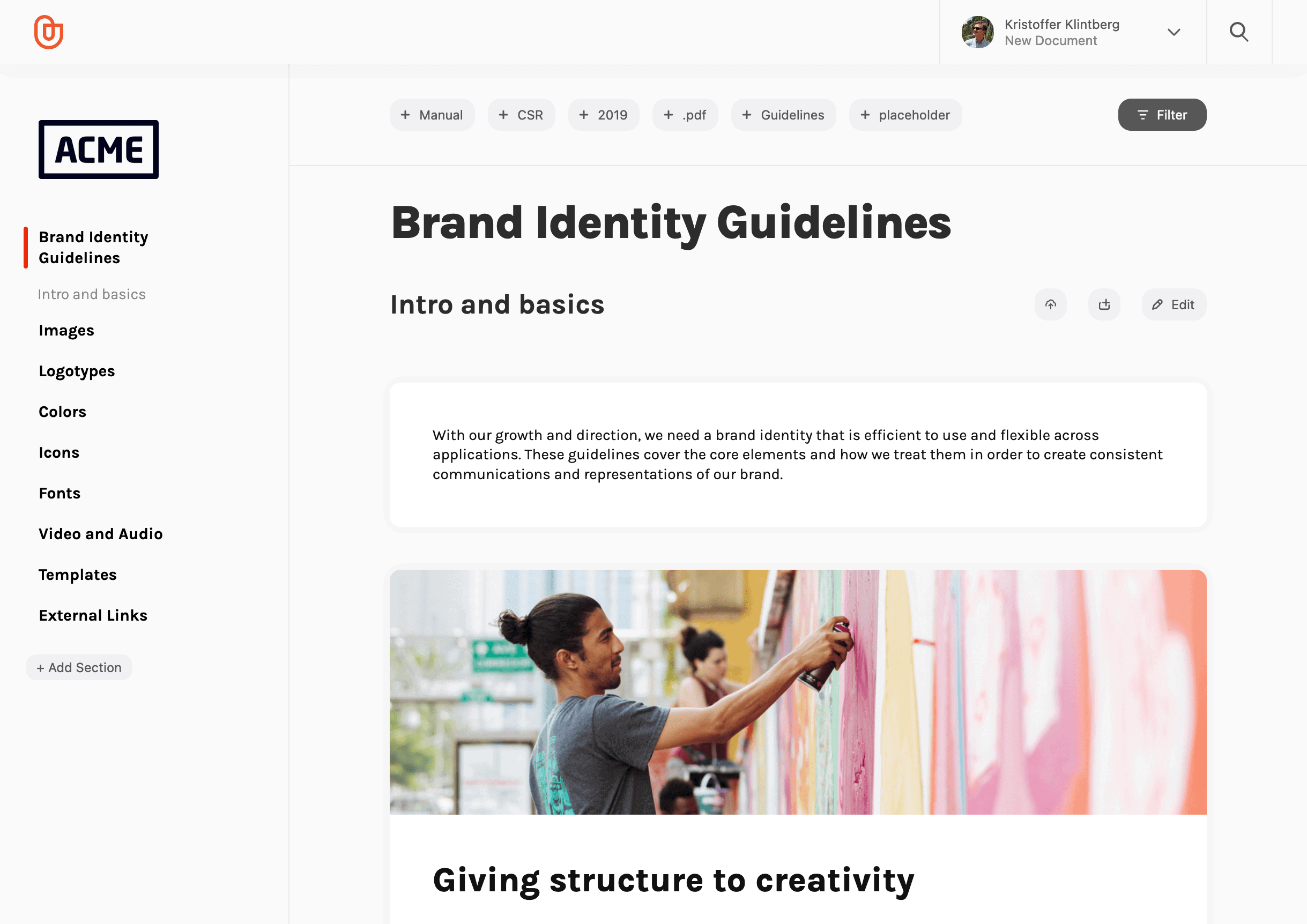The width and height of the screenshot is (1307, 924).
Task: Click the Bynder logo in top-left
Action: [47, 33]
